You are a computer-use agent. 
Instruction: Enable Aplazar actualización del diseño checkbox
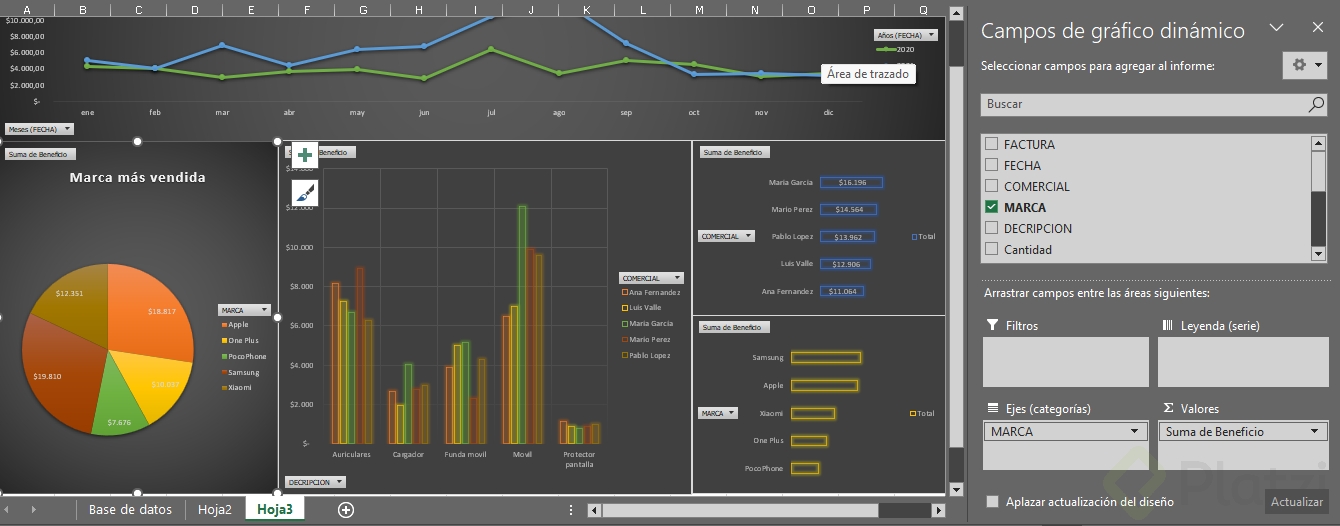[x=992, y=502]
